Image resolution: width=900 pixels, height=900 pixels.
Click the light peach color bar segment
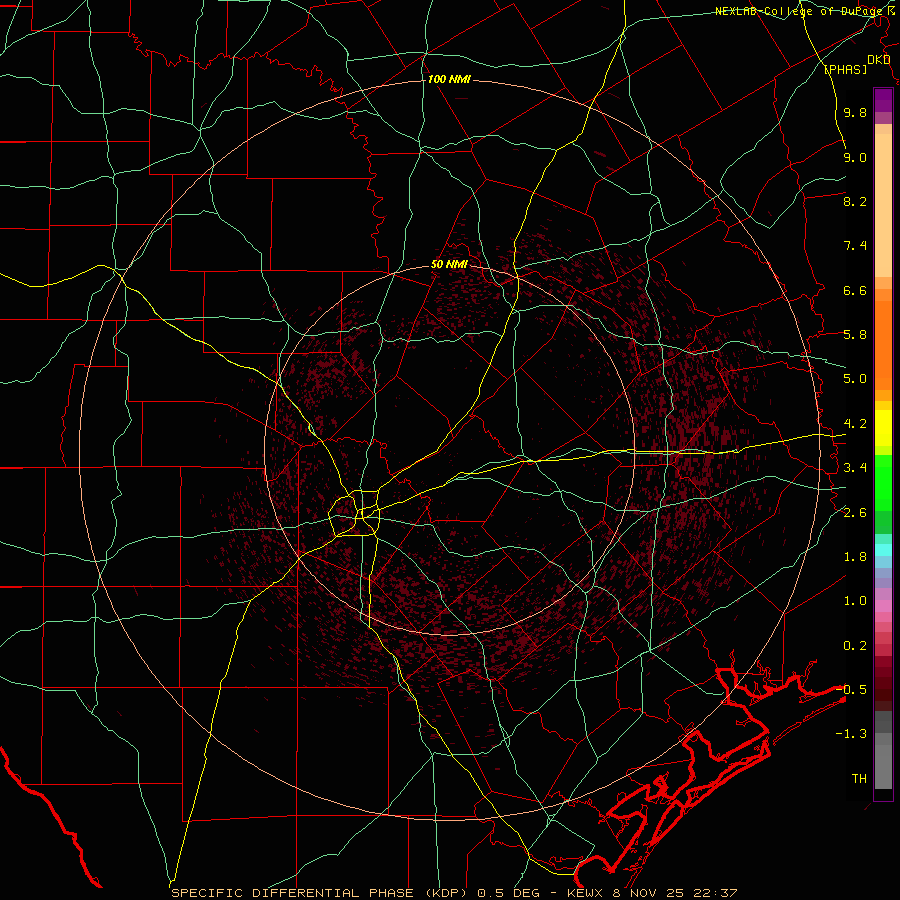(x=883, y=205)
